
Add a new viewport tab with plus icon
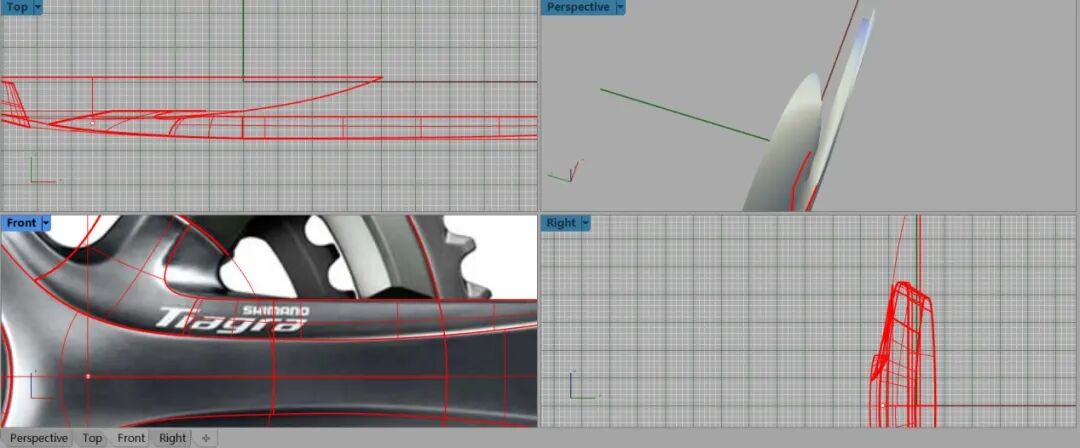pos(205,438)
